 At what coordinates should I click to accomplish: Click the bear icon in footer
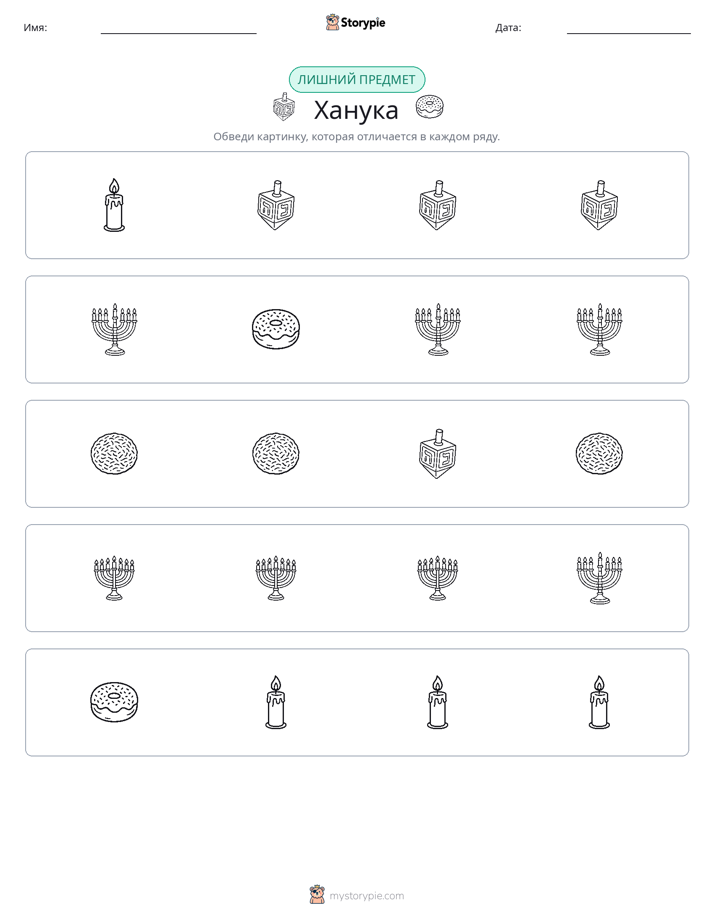tap(317, 895)
